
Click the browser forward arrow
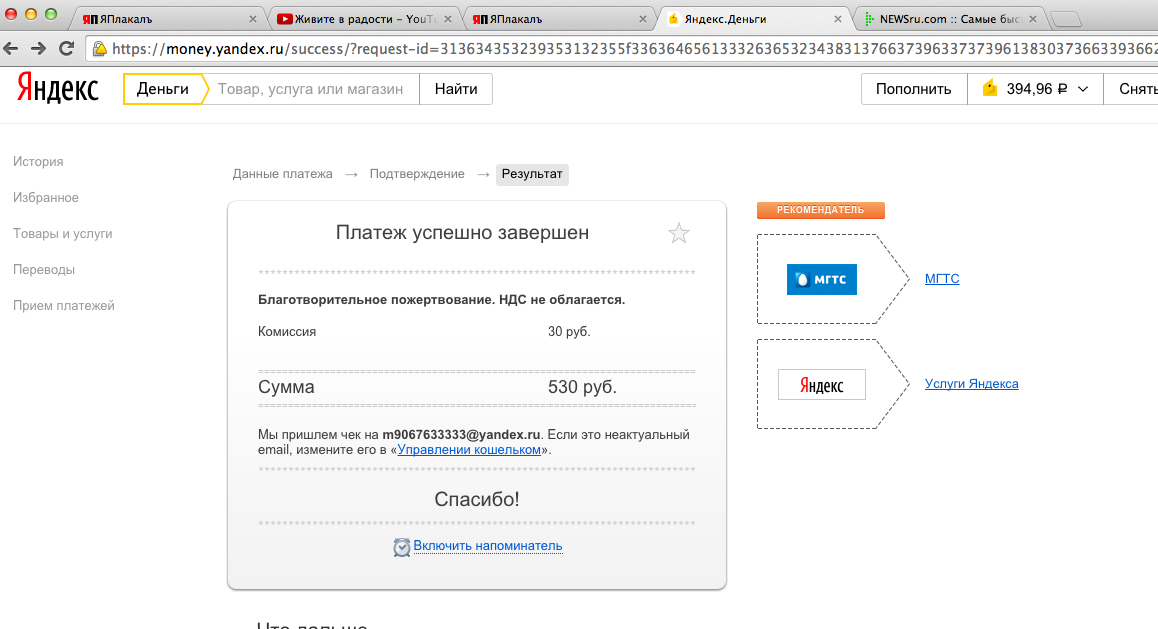point(38,49)
